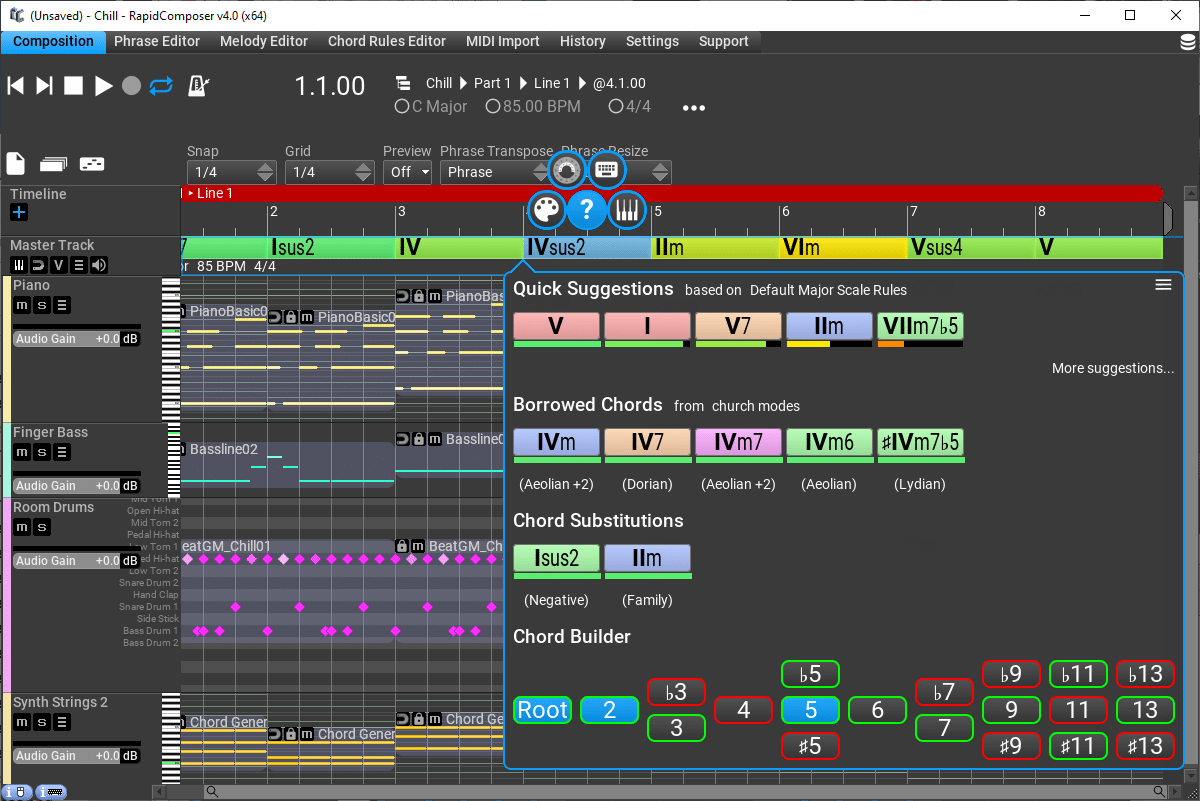The height and width of the screenshot is (801, 1200).
Task: Select the piano keyboard icon on Master Track
Action: [19, 264]
